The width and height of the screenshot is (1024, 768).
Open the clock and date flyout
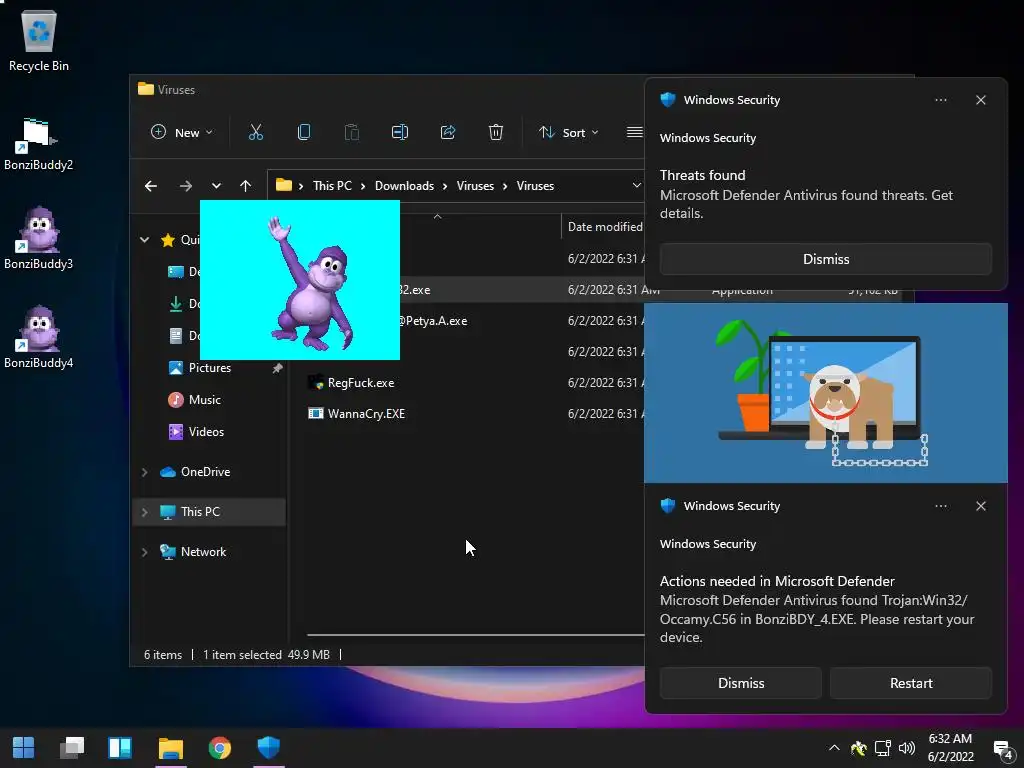pos(950,748)
